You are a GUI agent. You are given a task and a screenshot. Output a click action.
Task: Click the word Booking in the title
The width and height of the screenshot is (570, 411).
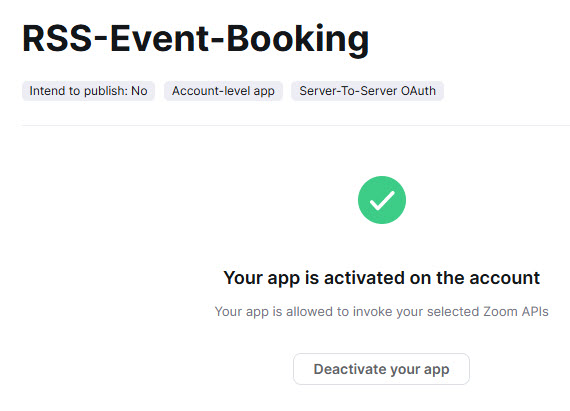(x=298, y=39)
